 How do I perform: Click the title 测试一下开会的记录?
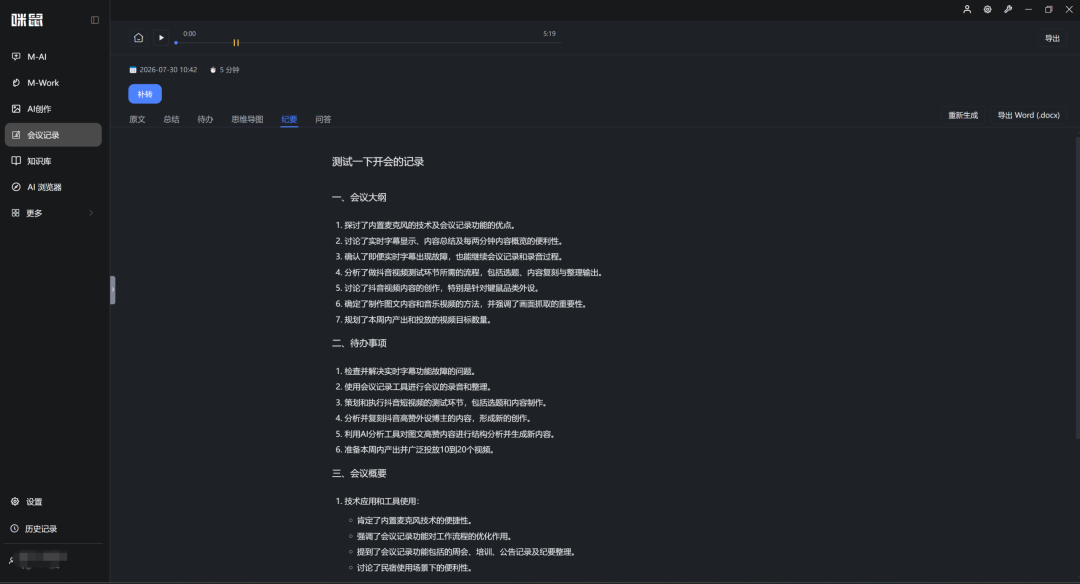click(378, 162)
